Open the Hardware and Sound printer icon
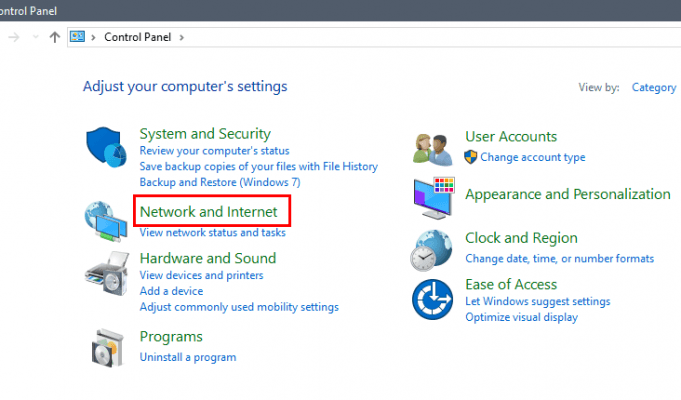The width and height of the screenshot is (681, 400). 107,273
